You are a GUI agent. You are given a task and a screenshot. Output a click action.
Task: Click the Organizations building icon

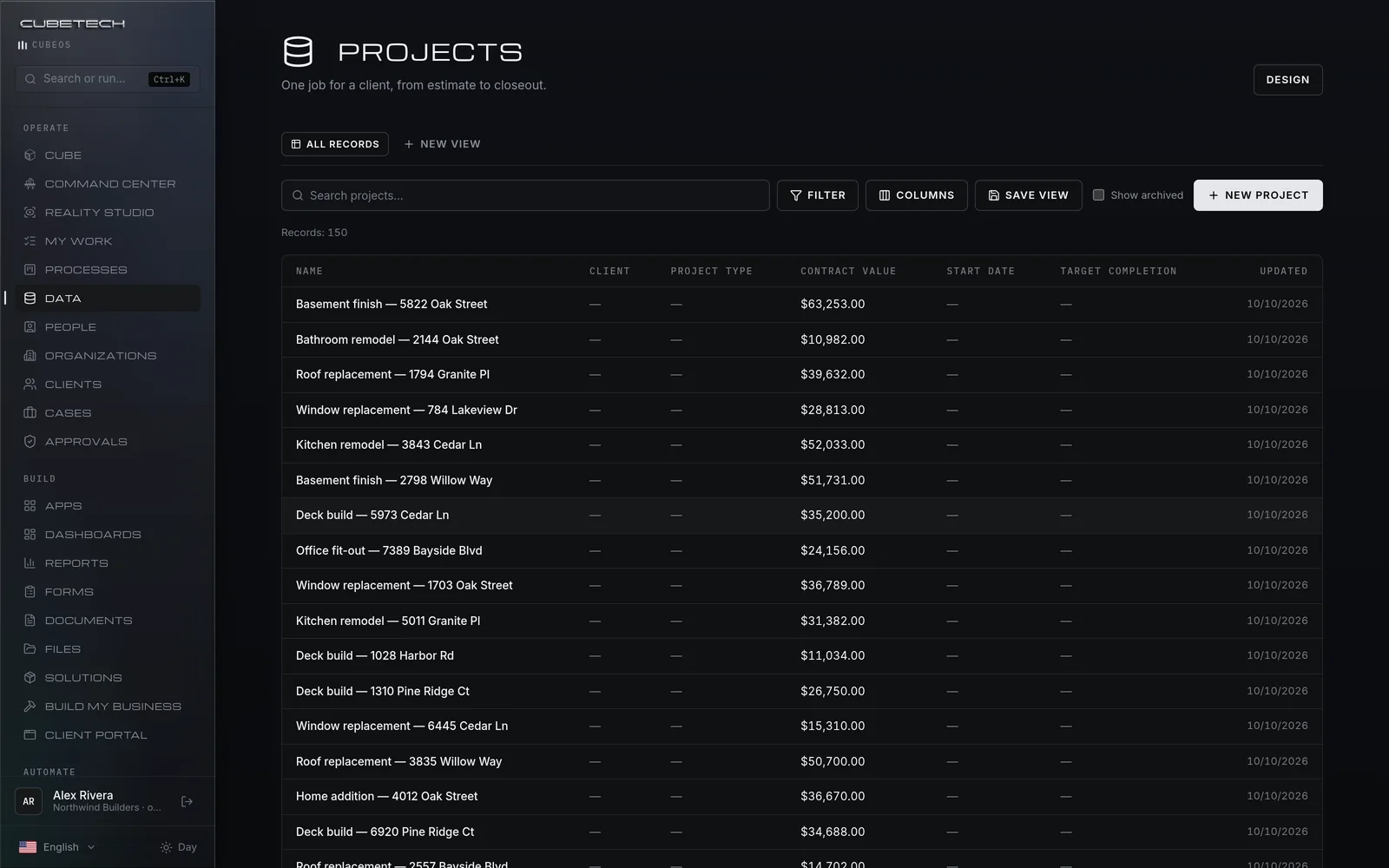(x=30, y=356)
